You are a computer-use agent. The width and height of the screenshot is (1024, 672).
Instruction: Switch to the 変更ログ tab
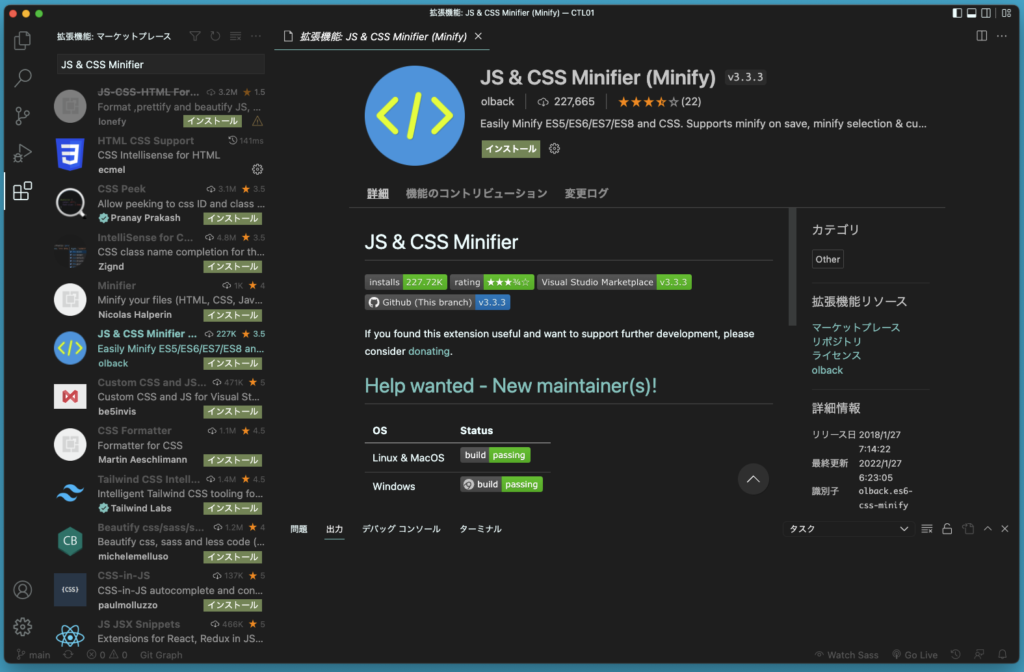[x=586, y=193]
